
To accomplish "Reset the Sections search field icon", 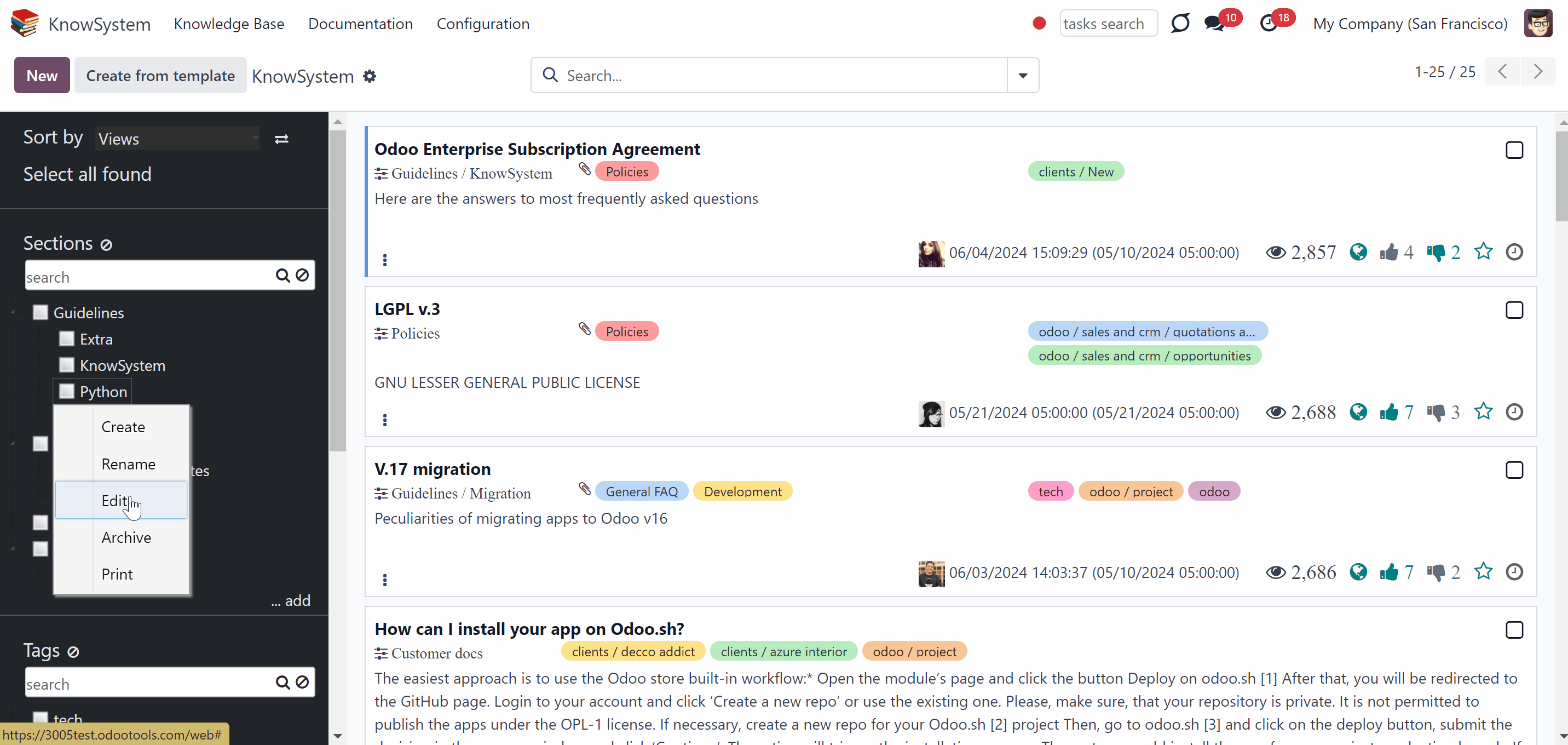I will pyautogui.click(x=302, y=276).
